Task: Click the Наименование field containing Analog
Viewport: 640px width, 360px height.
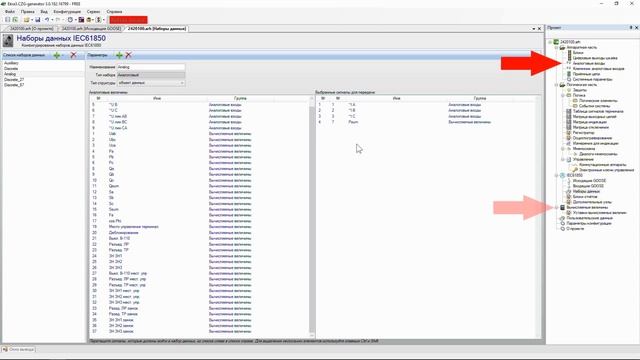Action: [151, 67]
